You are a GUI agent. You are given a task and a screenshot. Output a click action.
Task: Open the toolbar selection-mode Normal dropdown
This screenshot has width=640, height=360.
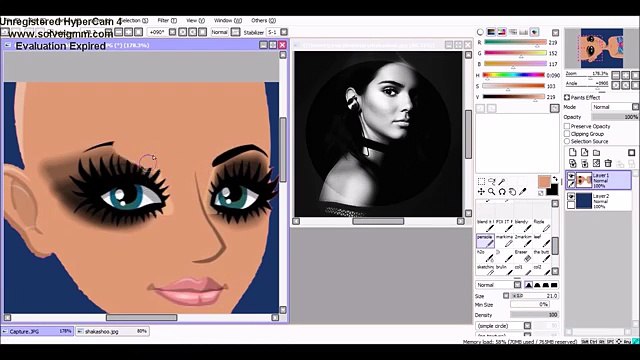[219, 32]
